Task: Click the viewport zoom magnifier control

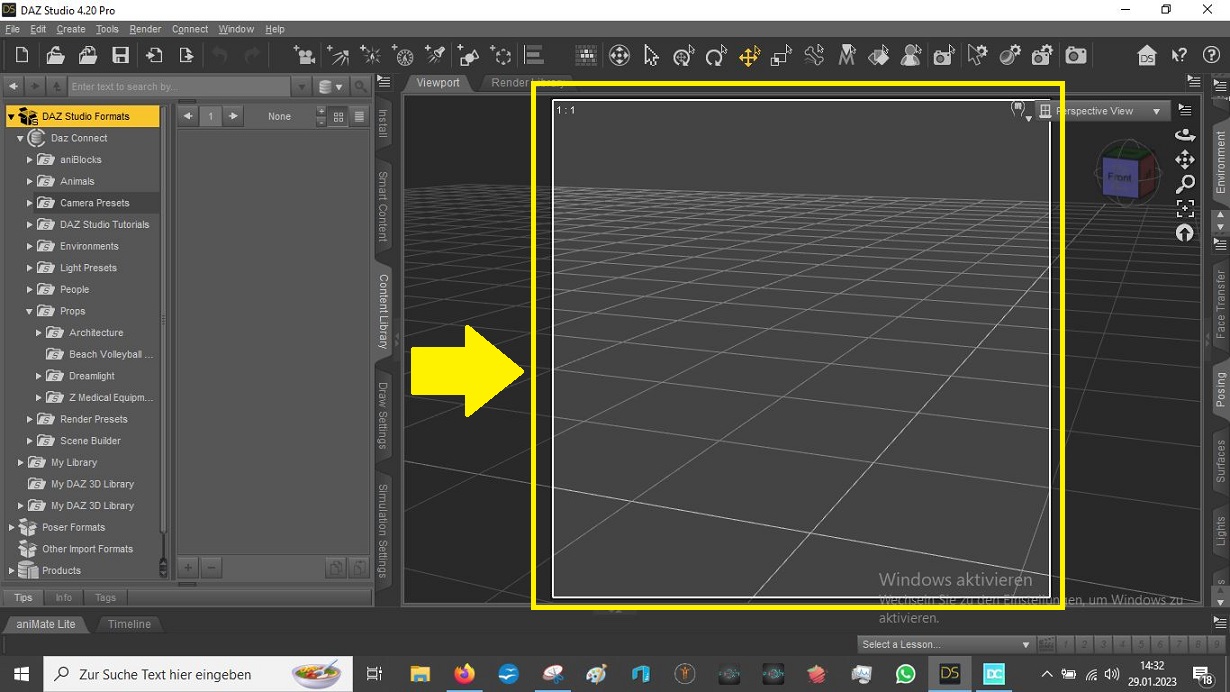Action: coord(1185,184)
